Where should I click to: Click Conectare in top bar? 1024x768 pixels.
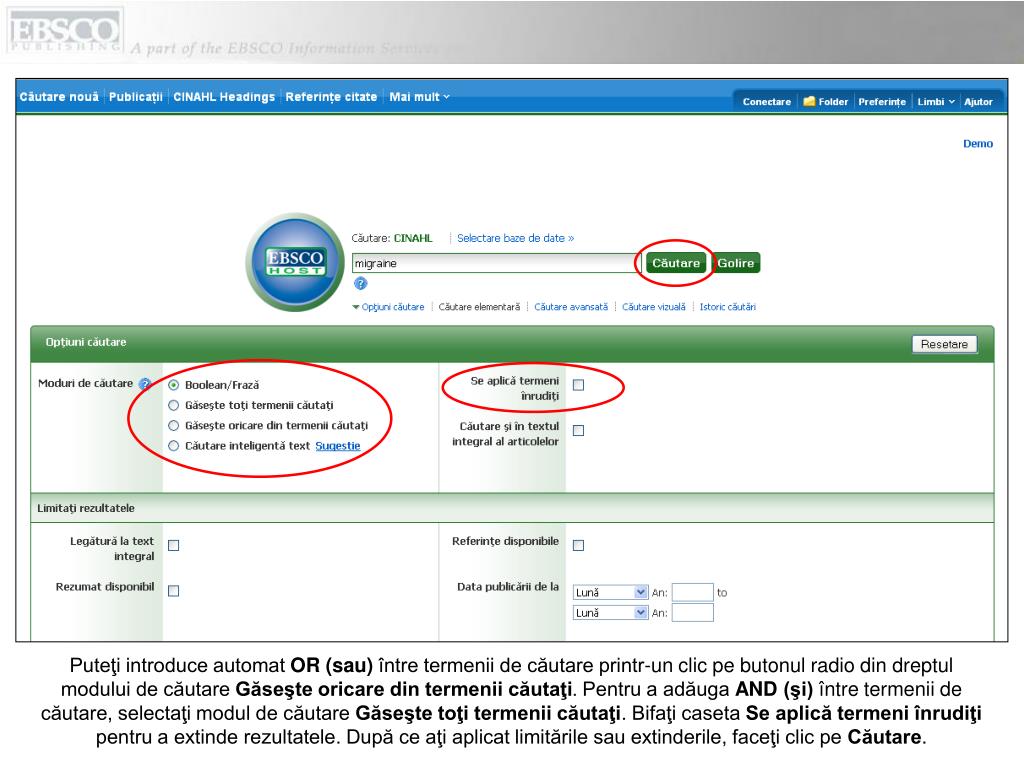767,101
